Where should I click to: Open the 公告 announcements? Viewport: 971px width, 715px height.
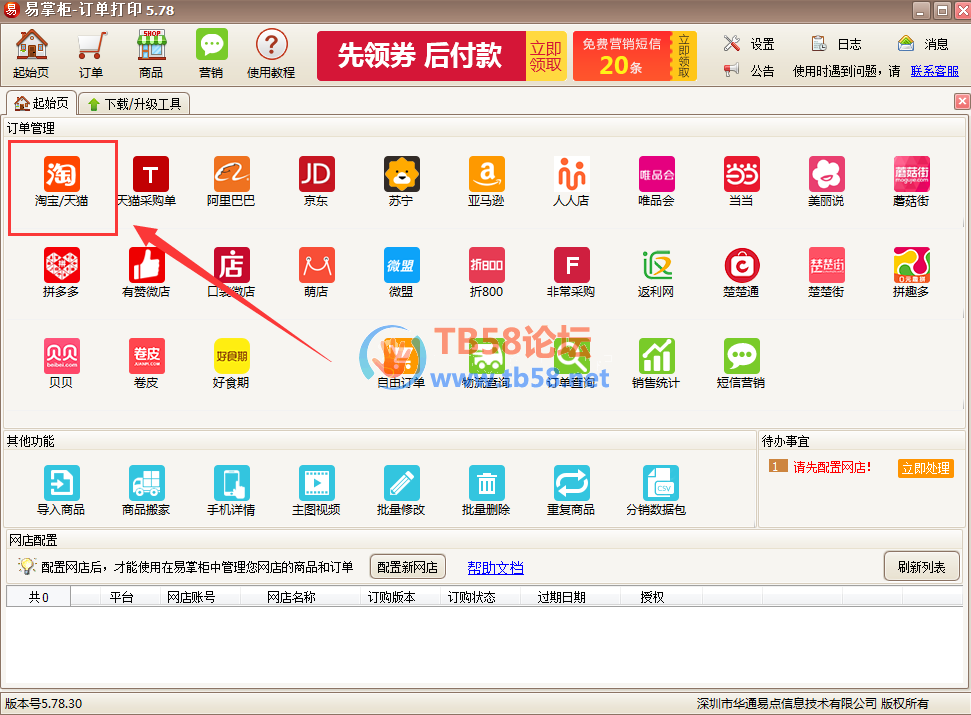[x=749, y=71]
